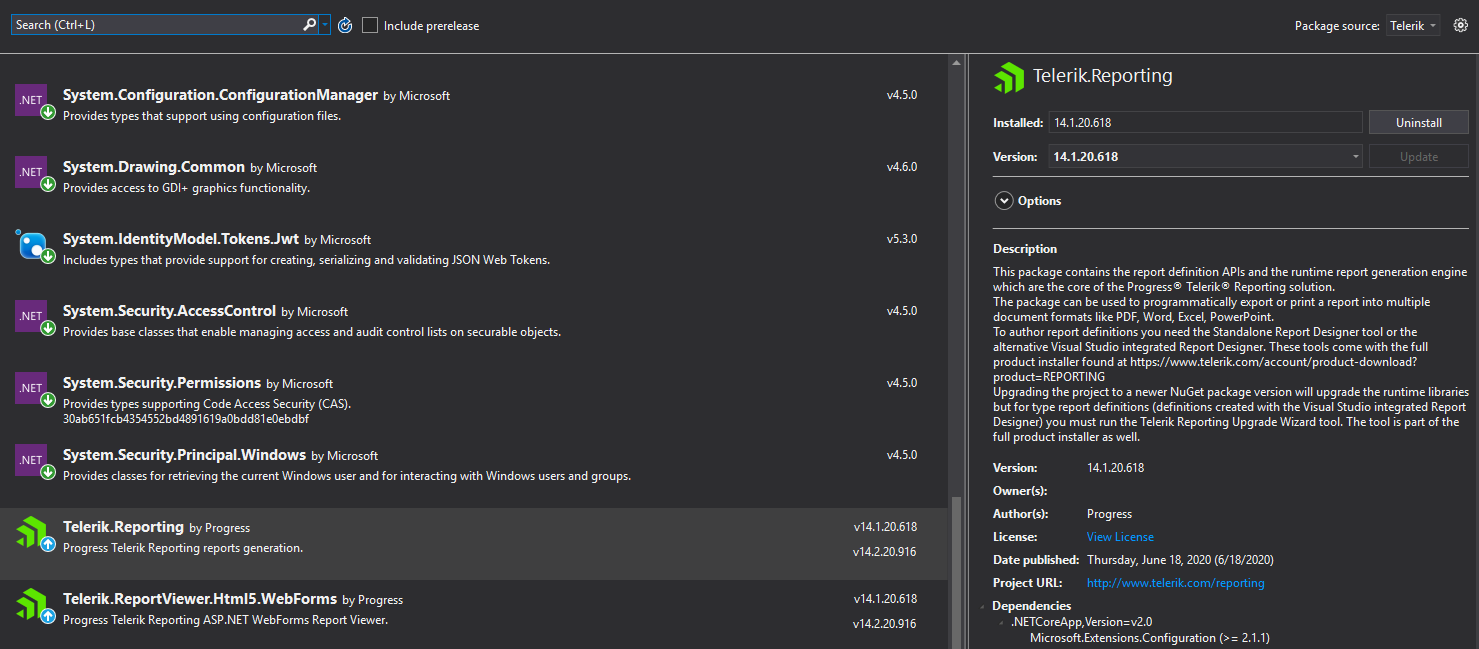The height and width of the screenshot is (649, 1479).
Task: Click Microsoft.Extensions.Configuration dependency entry
Action: [x=1149, y=637]
